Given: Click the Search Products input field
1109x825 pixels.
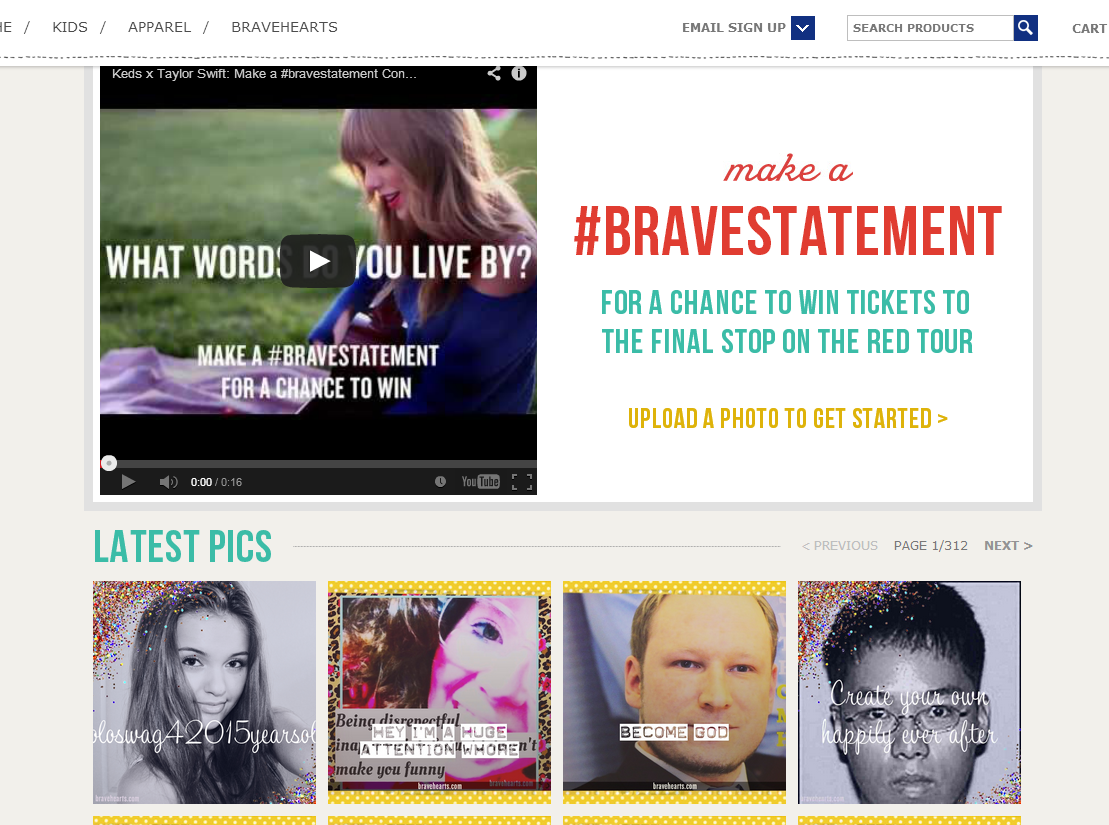Looking at the screenshot, I should point(930,28).
